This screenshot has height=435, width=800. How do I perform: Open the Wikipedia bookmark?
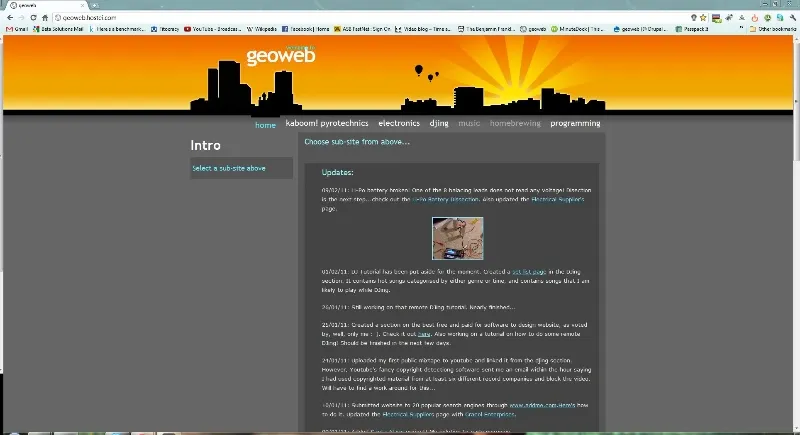[264, 30]
